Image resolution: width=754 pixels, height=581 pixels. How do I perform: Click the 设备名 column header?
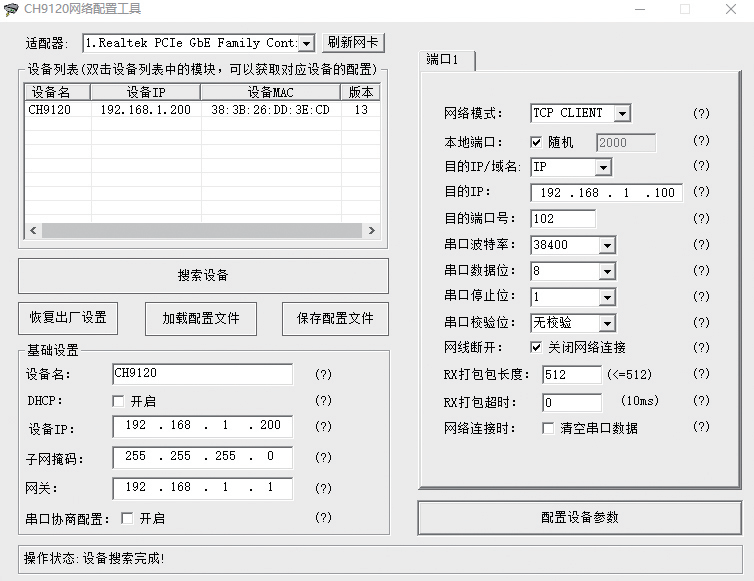57,92
